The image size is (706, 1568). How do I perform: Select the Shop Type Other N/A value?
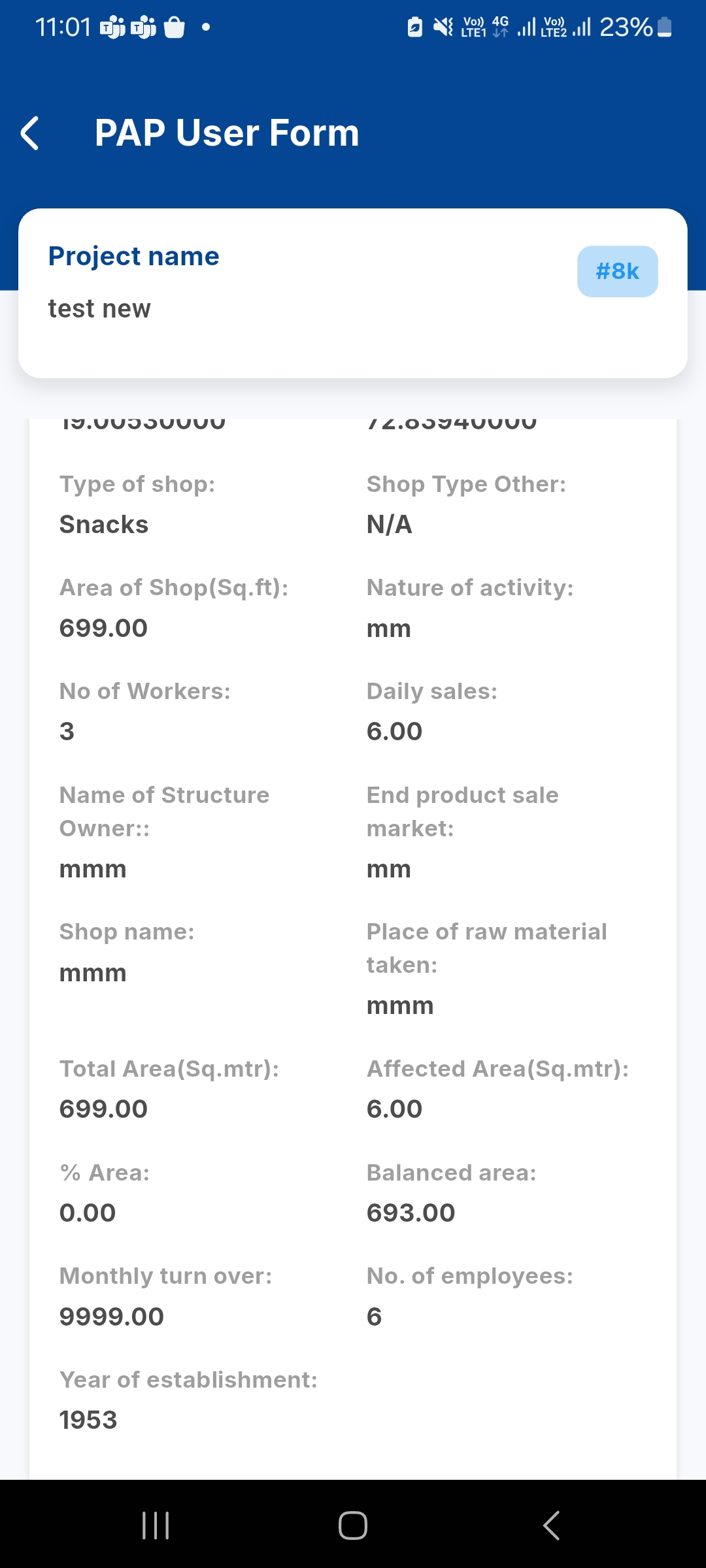[389, 525]
